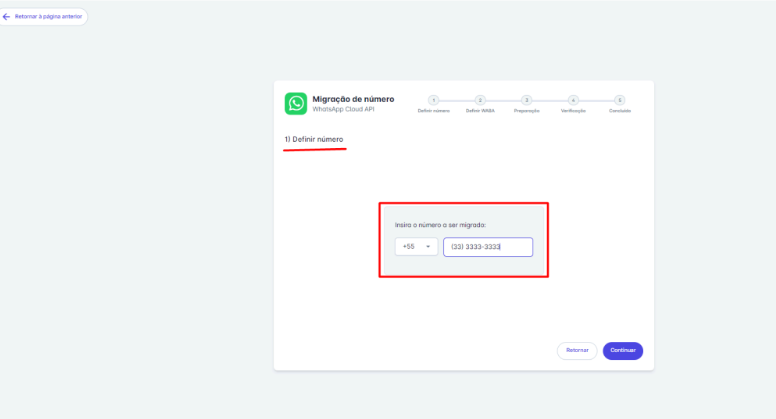
Task: Click the back arrow icon at top left
Action: (7, 17)
